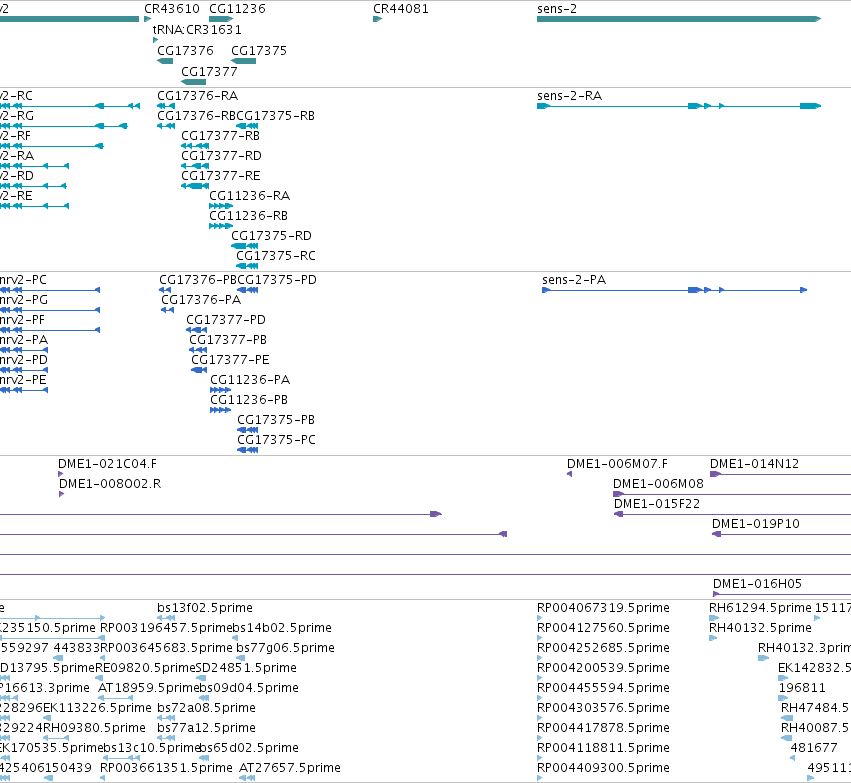Click the DME1-019P10 BAC label
The image size is (851, 783).
click(x=755, y=524)
